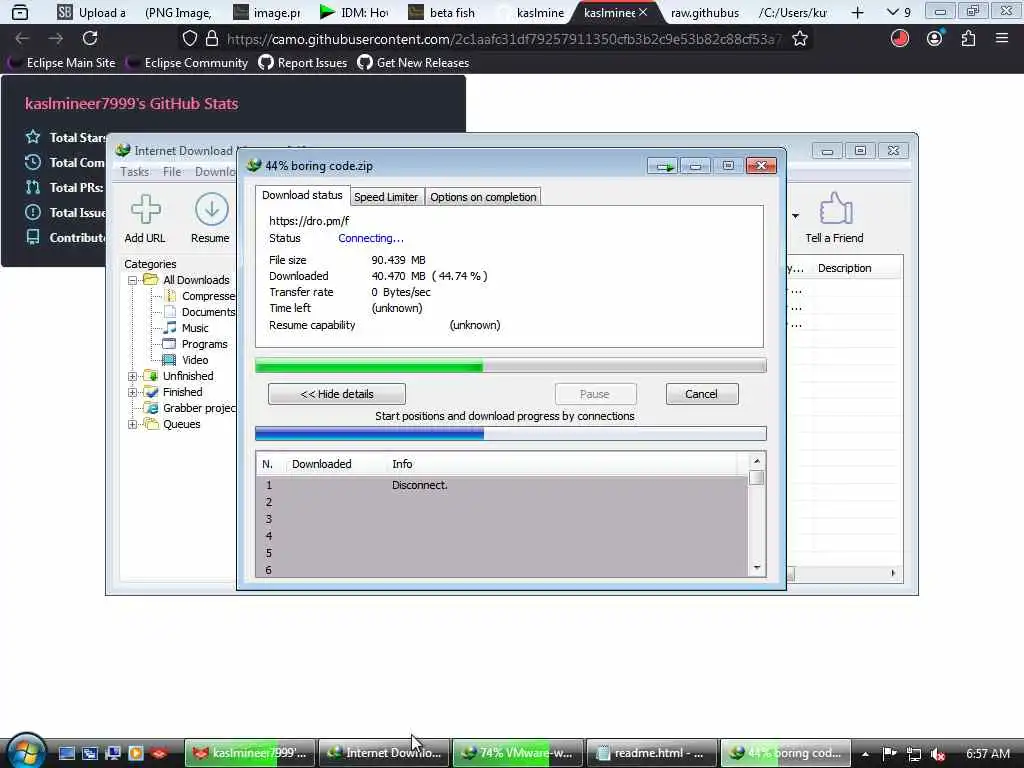1024x768 pixels.
Task: Open the Get New Releases bookmark
Action: [413, 63]
